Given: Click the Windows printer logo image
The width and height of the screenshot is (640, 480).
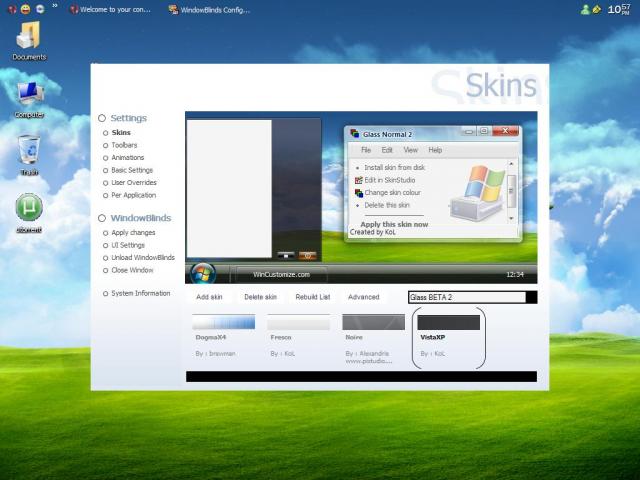Looking at the screenshot, I should tap(478, 193).
